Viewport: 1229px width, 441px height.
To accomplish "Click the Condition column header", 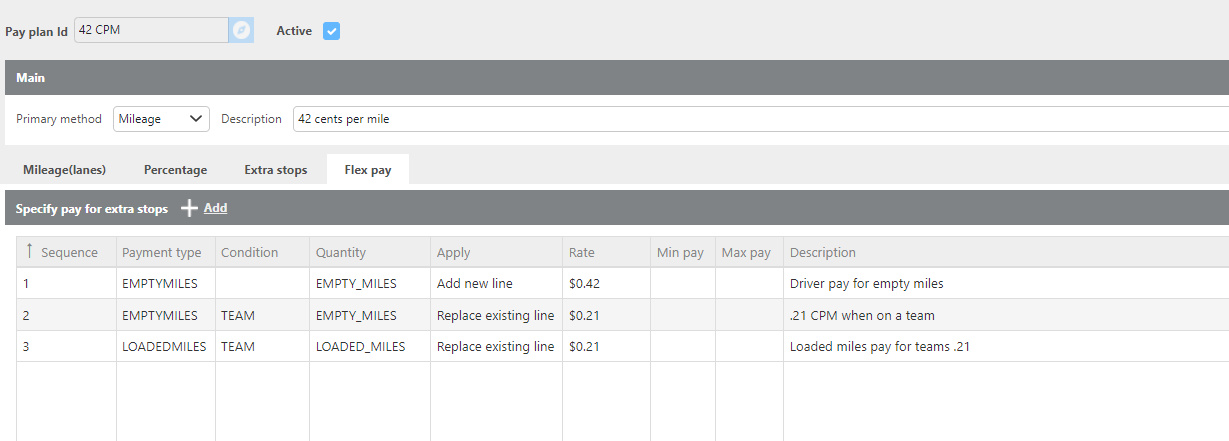I will tap(249, 252).
